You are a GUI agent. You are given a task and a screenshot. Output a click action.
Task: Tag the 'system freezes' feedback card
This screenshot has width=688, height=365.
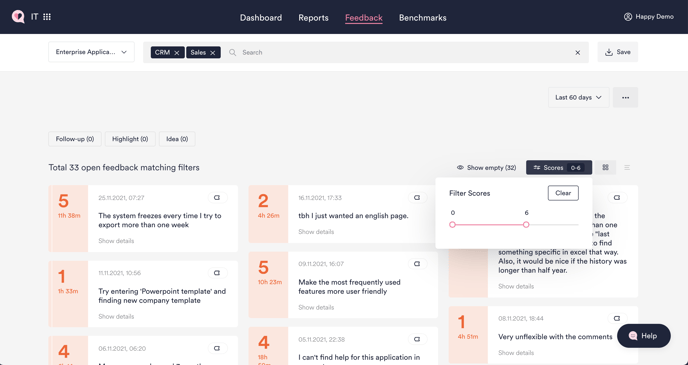pyautogui.click(x=217, y=198)
